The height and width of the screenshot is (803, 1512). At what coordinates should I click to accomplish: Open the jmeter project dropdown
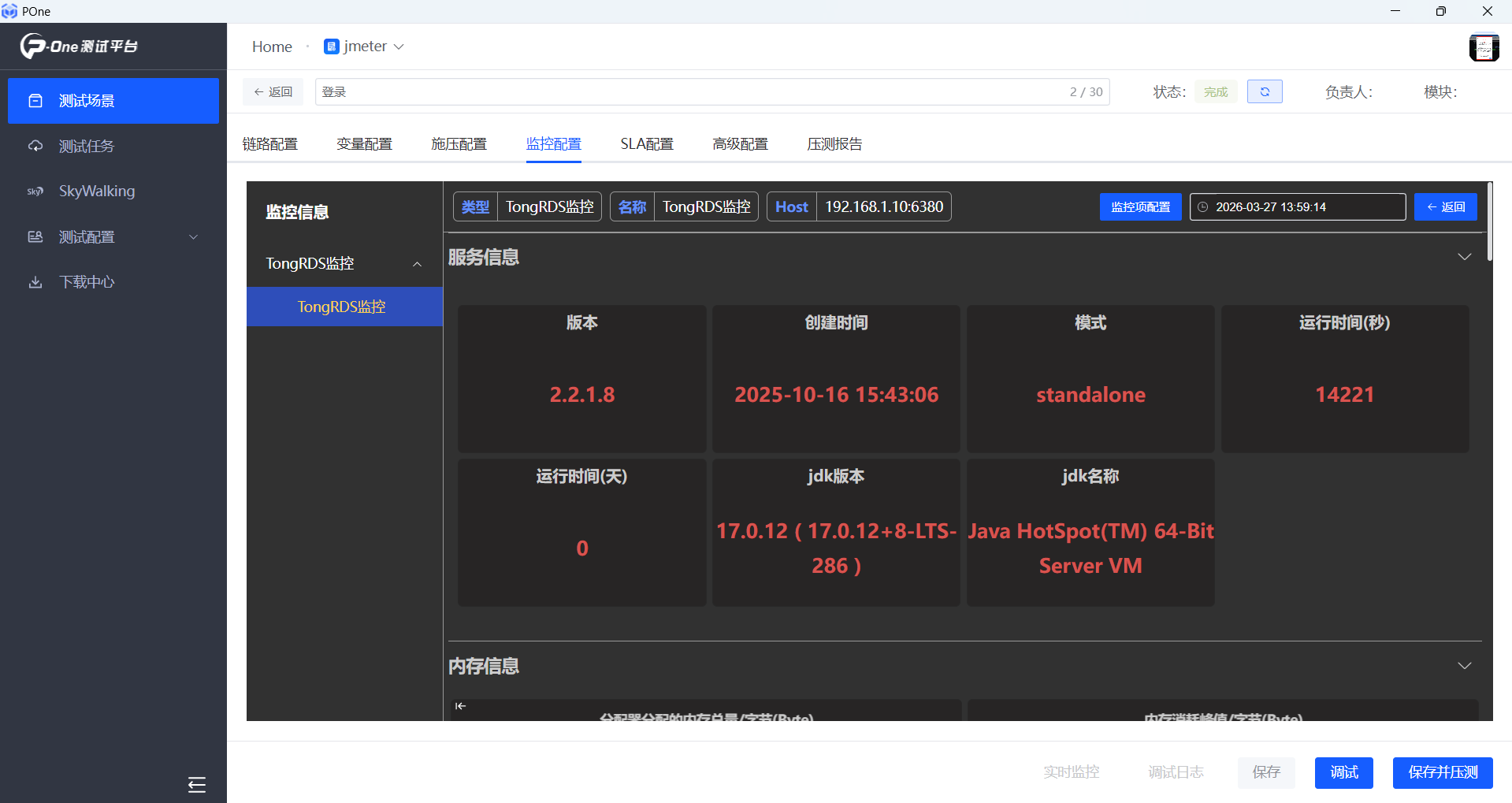[365, 46]
